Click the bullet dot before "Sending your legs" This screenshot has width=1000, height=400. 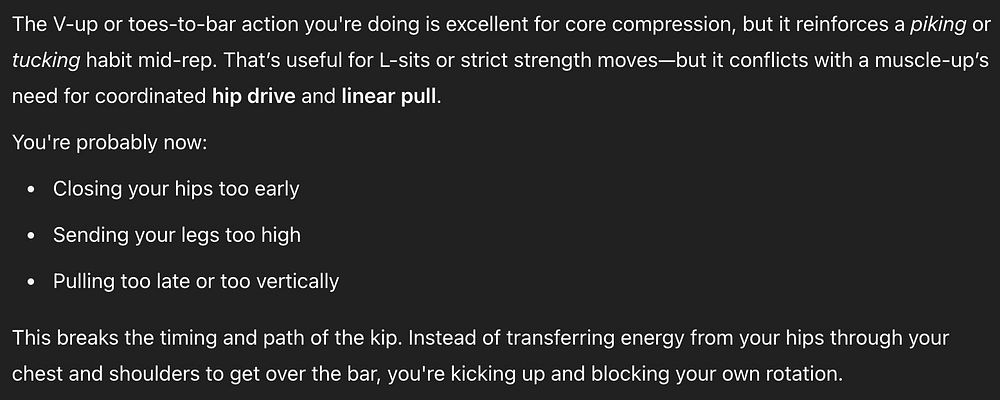point(31,236)
